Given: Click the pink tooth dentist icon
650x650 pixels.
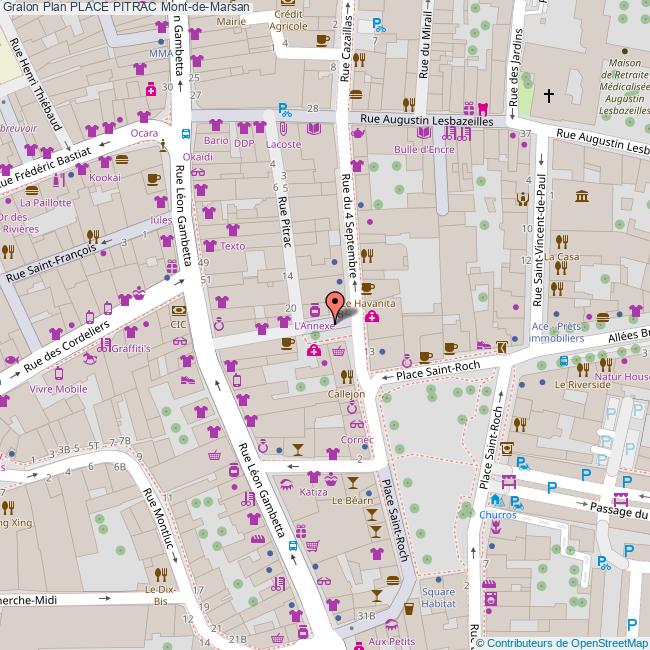Looking at the screenshot, I should (483, 109).
